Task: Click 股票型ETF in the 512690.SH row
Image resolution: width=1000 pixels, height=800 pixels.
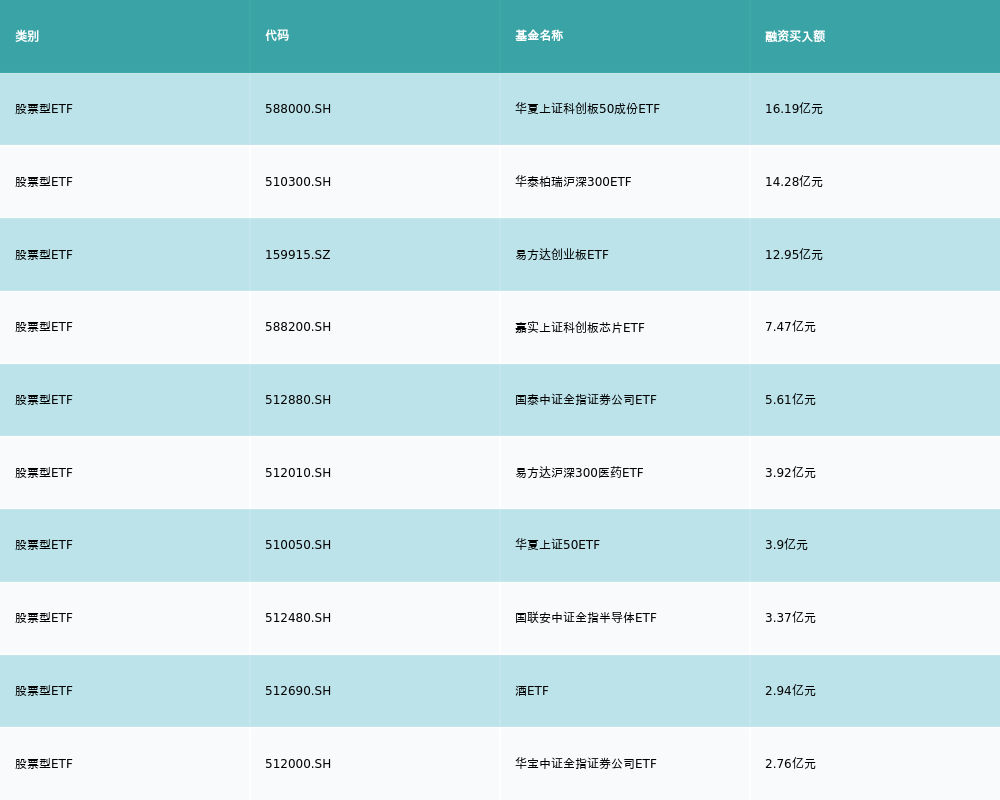Action: [x=44, y=691]
